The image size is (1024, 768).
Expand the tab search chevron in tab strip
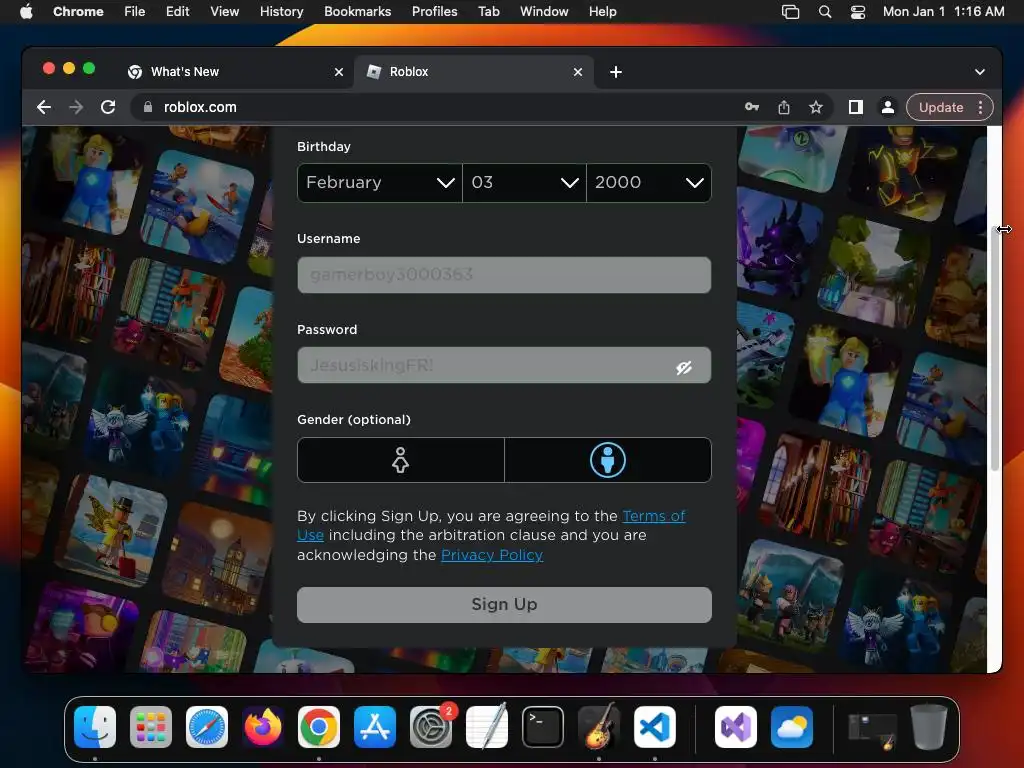click(980, 72)
